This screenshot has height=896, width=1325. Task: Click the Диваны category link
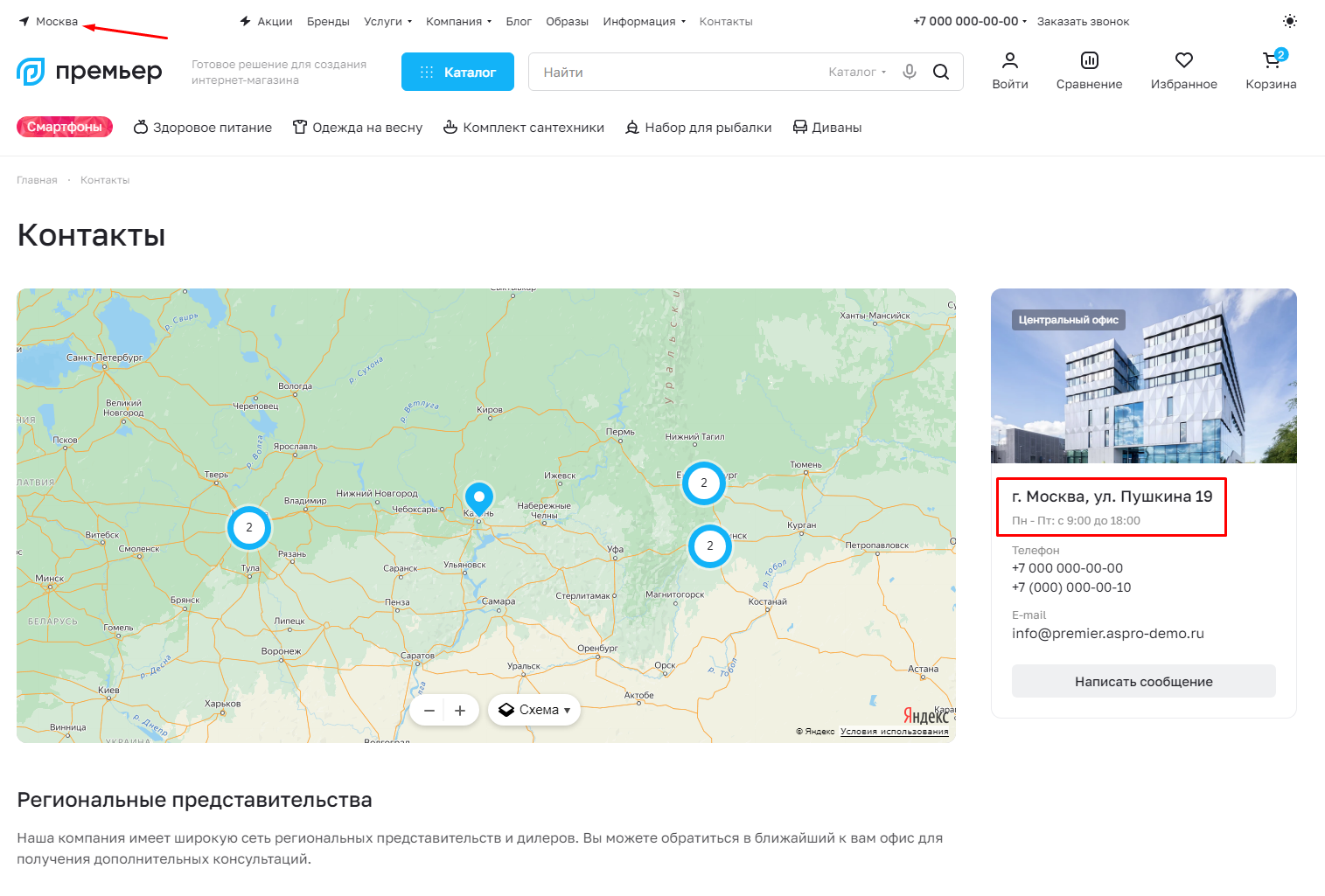point(837,128)
